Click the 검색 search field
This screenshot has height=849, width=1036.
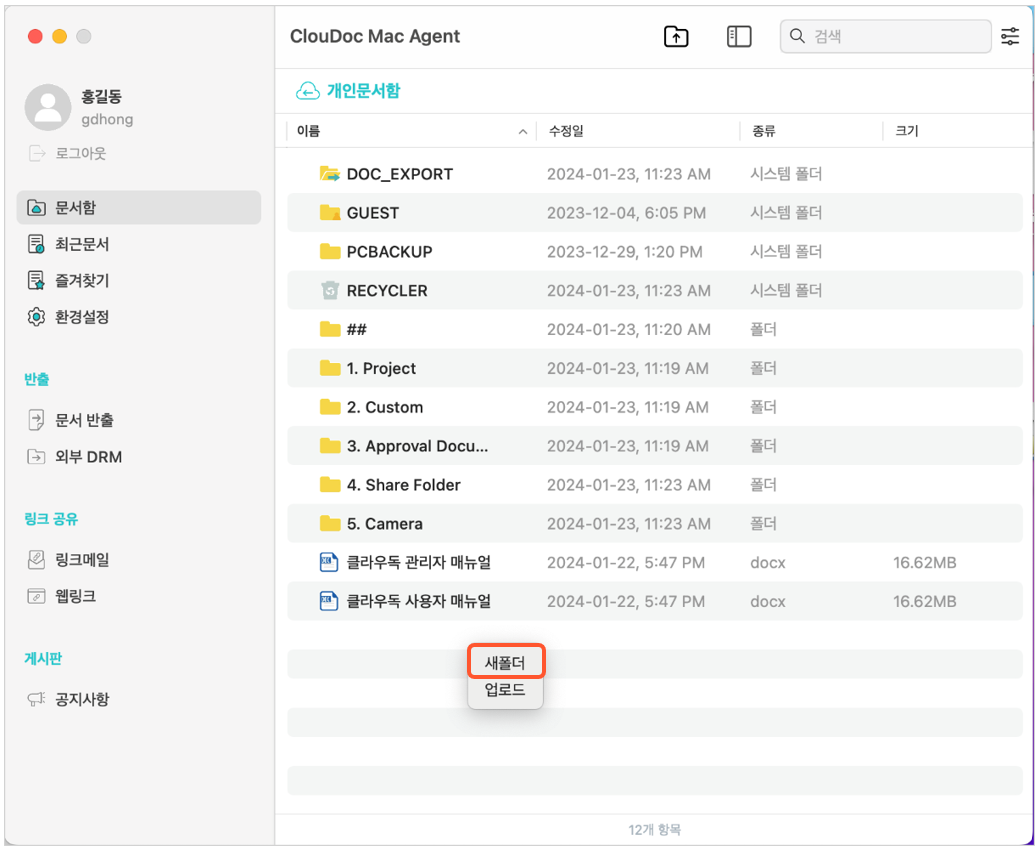pos(885,36)
